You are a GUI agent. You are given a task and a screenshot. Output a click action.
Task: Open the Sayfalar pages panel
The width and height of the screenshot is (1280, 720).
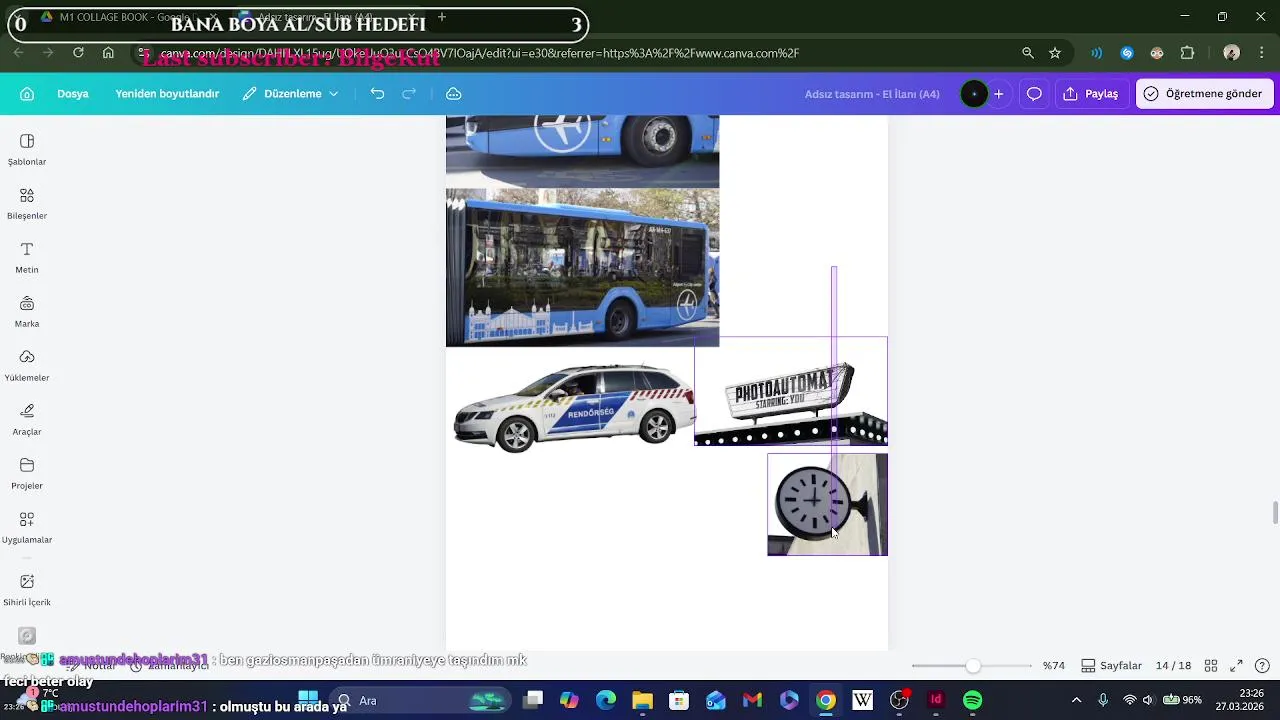[1111, 666]
